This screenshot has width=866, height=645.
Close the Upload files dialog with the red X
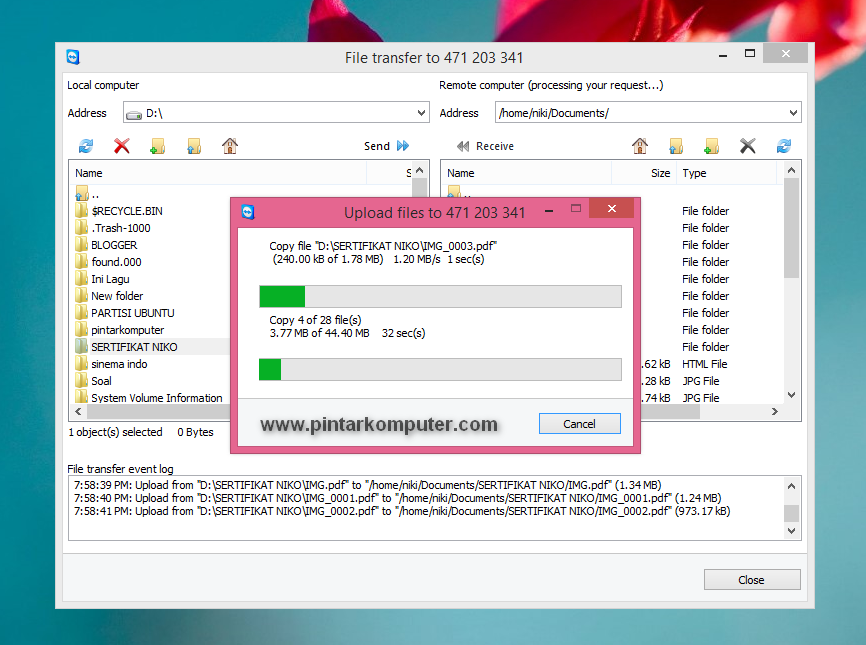coord(611,208)
